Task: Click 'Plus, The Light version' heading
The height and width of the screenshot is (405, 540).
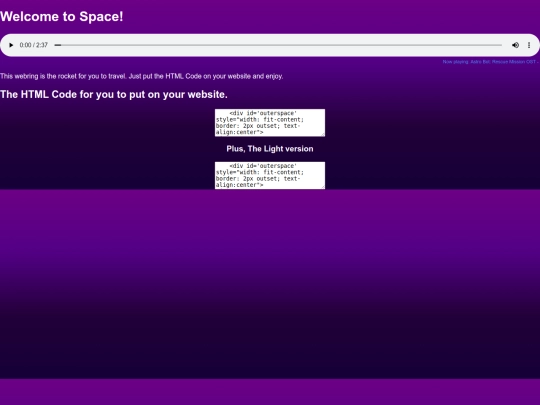Action: point(270,149)
